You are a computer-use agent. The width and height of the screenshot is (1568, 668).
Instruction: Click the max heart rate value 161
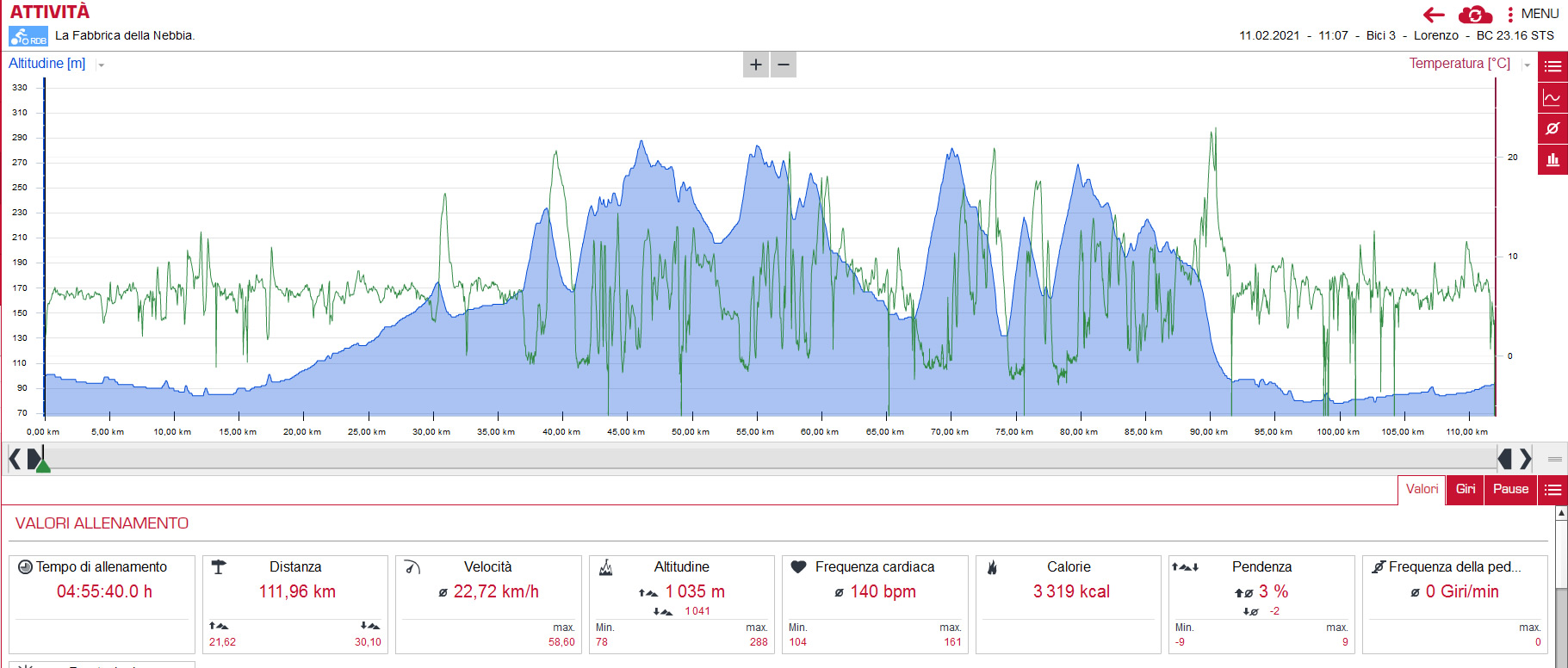click(x=952, y=642)
